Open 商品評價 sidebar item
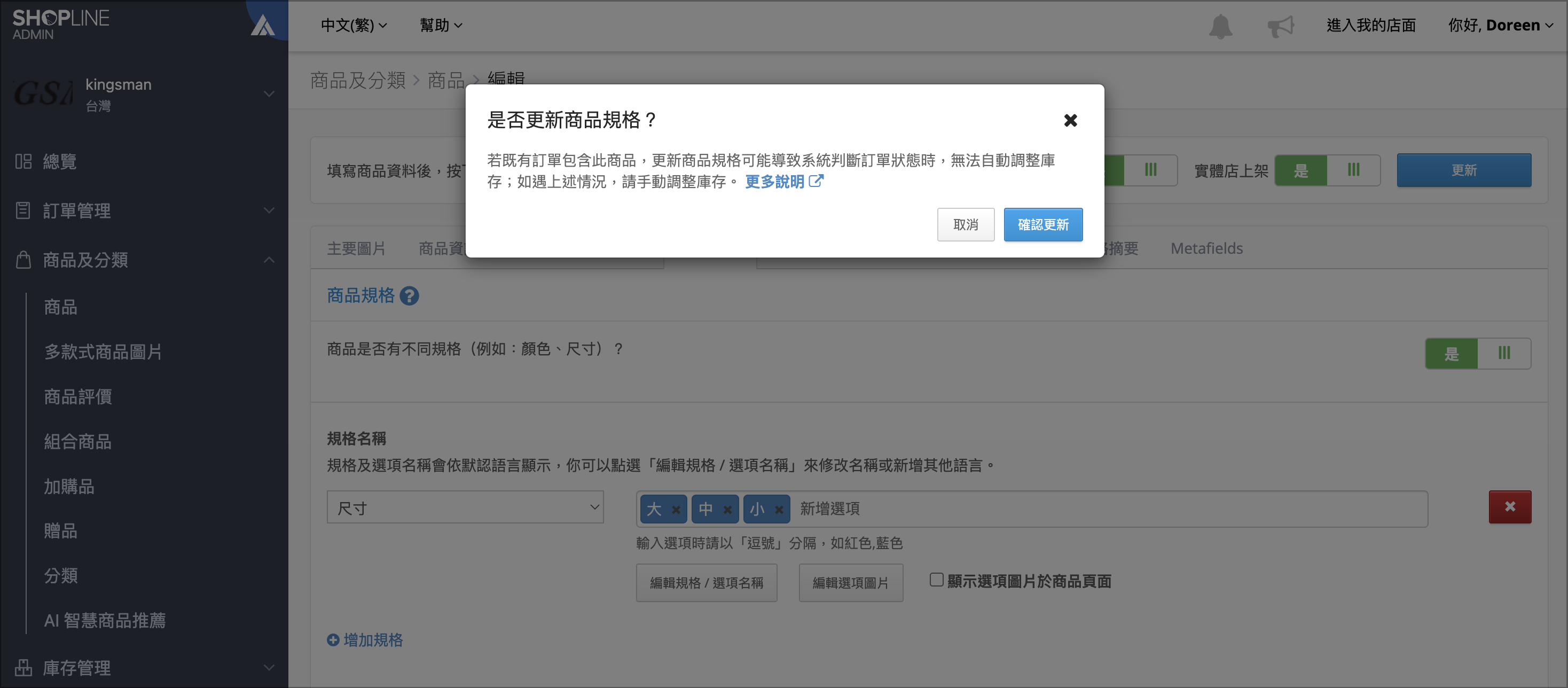 77,397
